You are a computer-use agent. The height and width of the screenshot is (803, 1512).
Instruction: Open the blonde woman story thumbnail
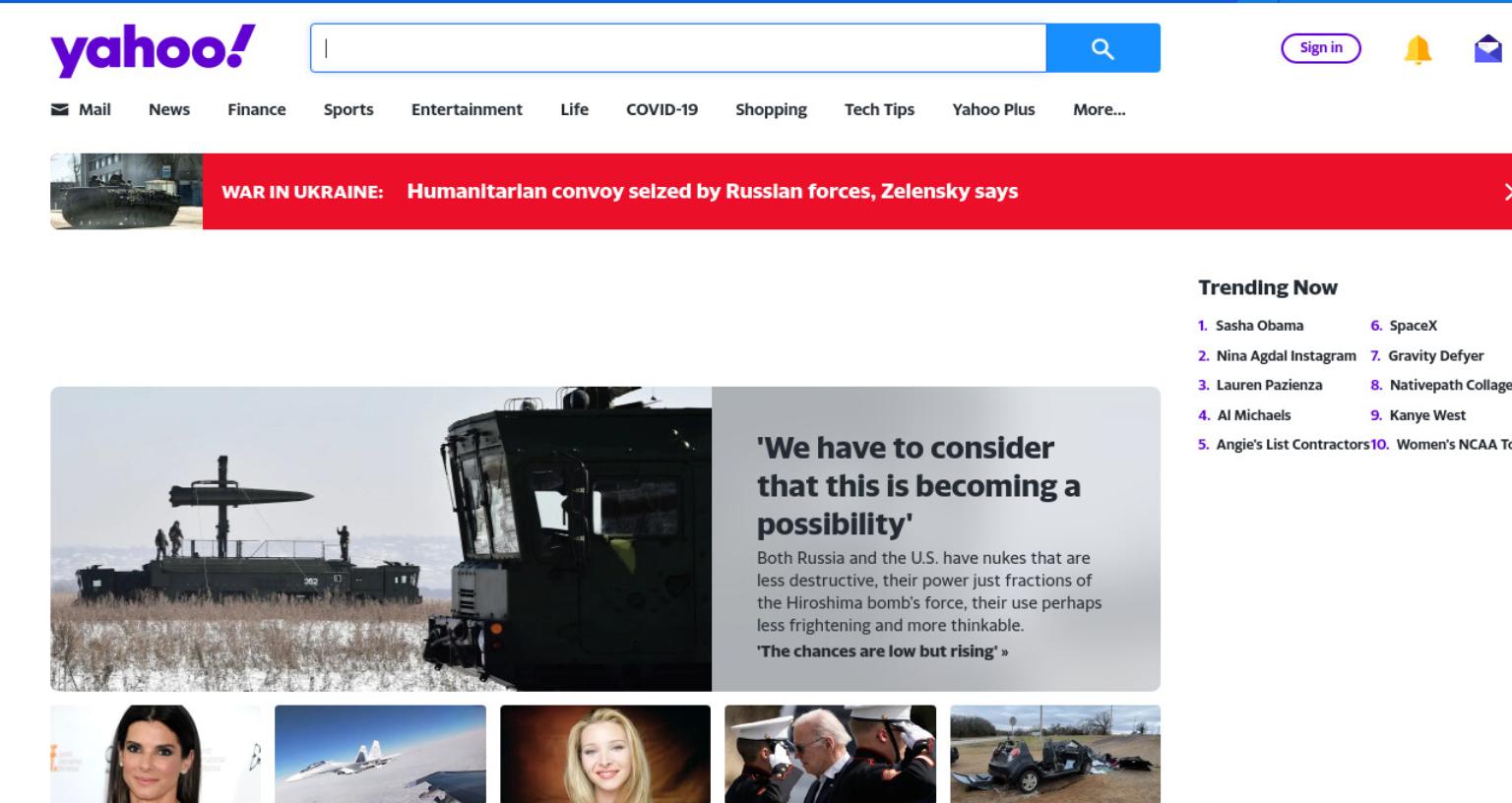point(605,754)
